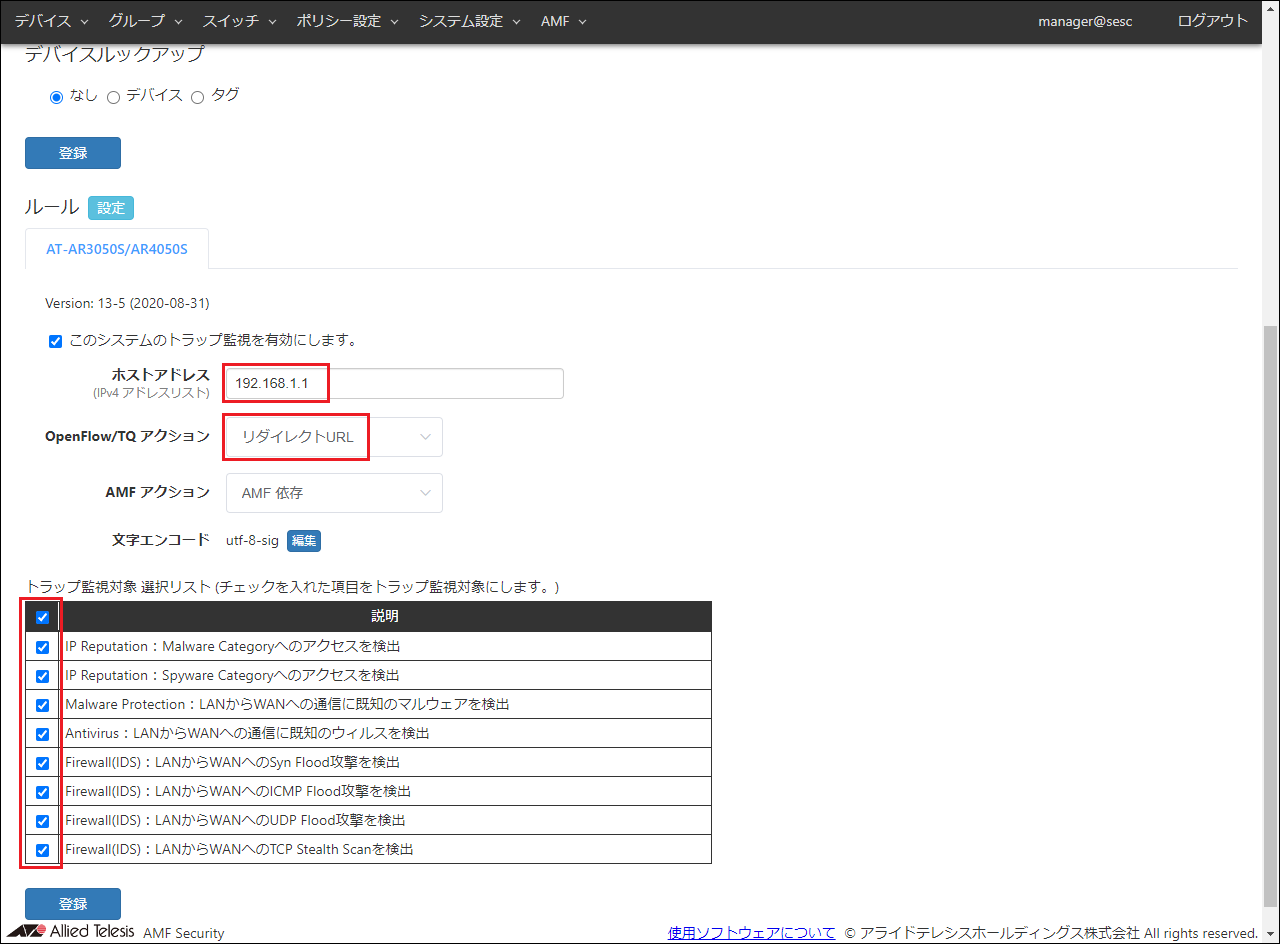The width and height of the screenshot is (1280, 944).
Task: Toggle the TCP Stealth Scan checkbox
Action: [42, 850]
